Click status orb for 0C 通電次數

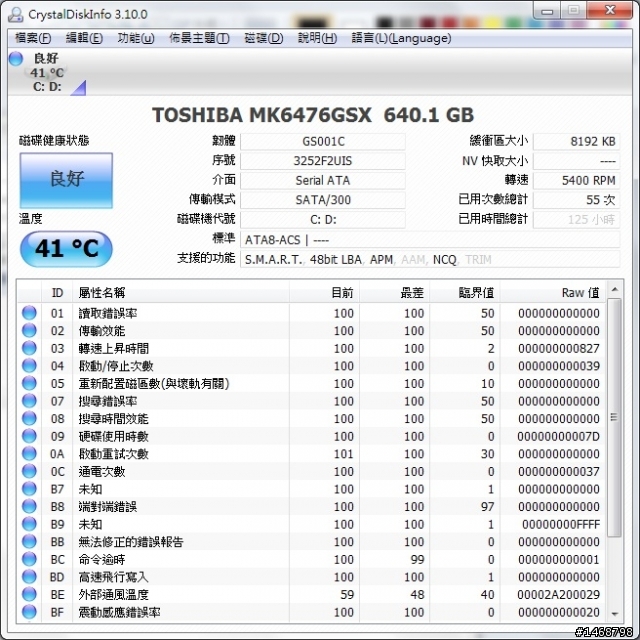tap(29, 471)
